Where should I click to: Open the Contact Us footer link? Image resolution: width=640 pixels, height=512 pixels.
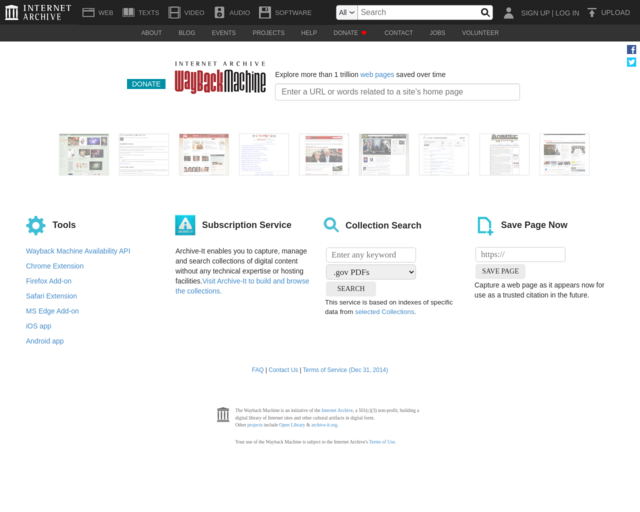pyautogui.click(x=283, y=370)
